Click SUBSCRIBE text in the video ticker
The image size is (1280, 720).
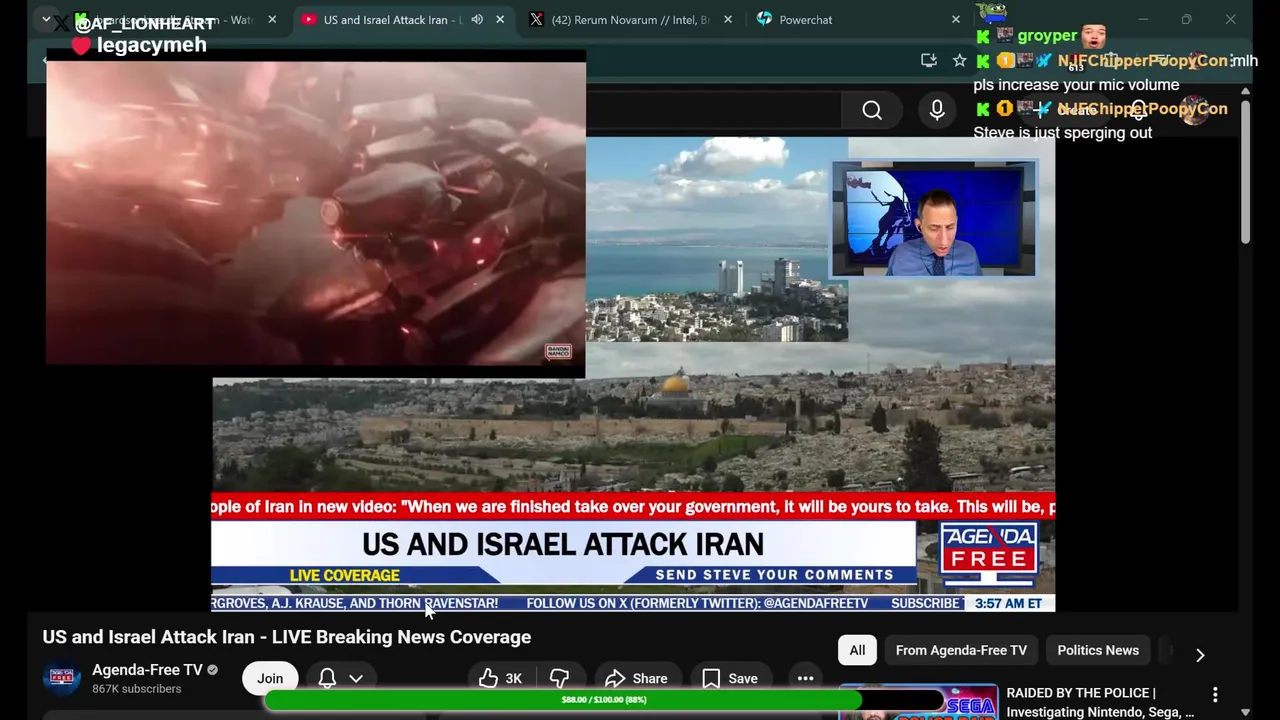click(925, 603)
